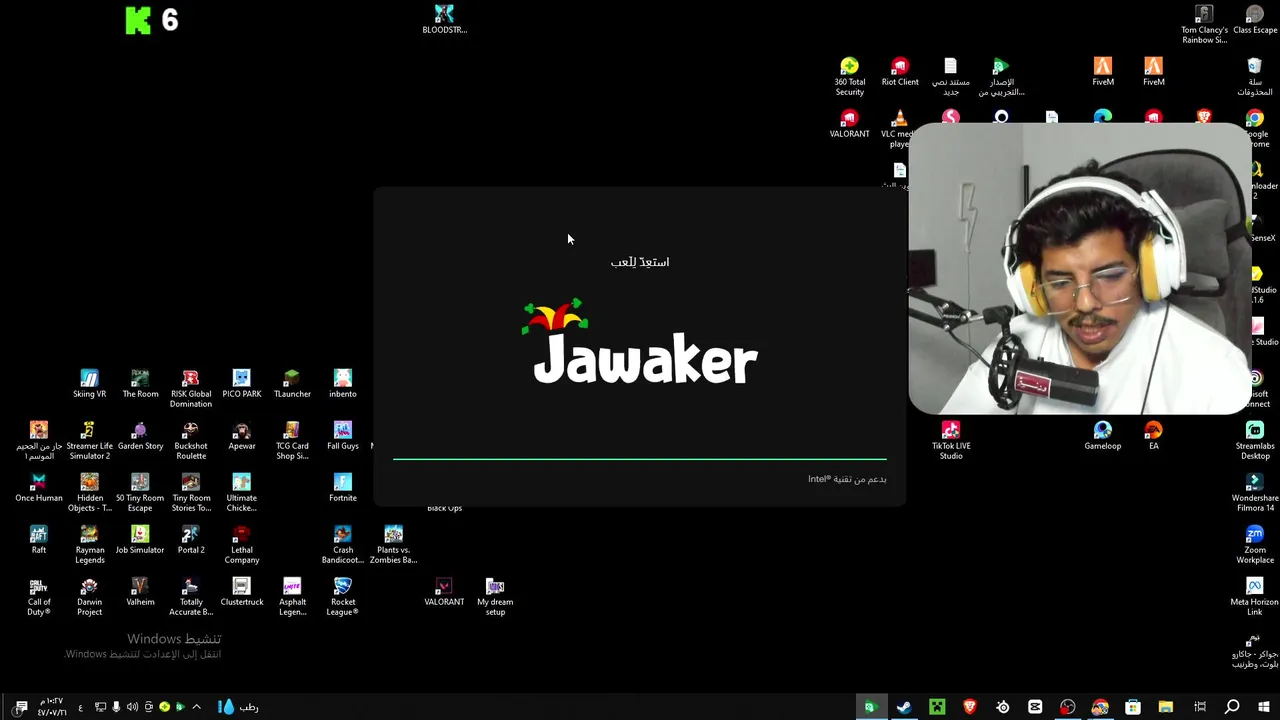The image size is (1280, 720).
Task: Open the left FiveM shortcut
Action: 1103,71
